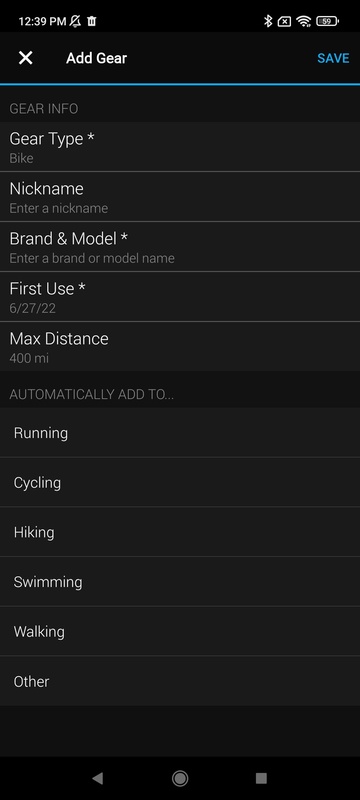This screenshot has height=800, width=360.
Task: Tap the muted notifications bell icon
Action: pyautogui.click(x=75, y=21)
